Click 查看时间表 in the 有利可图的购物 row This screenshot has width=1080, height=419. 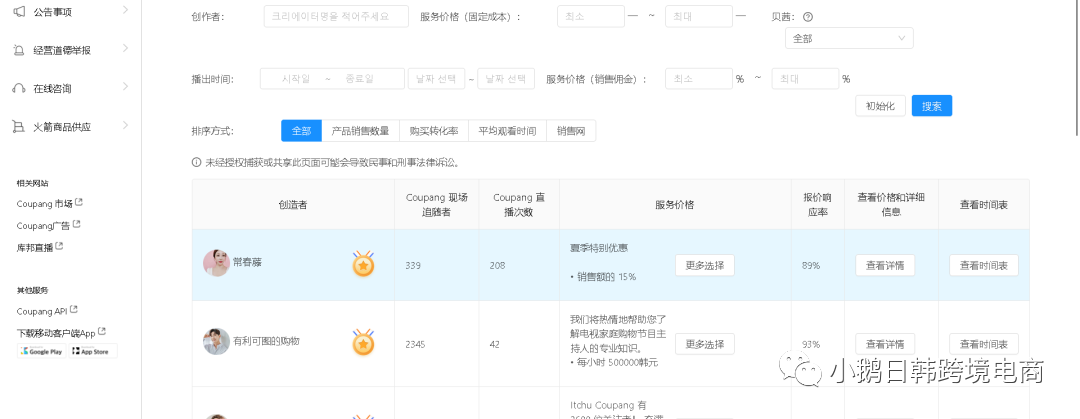pyautogui.click(x=984, y=344)
